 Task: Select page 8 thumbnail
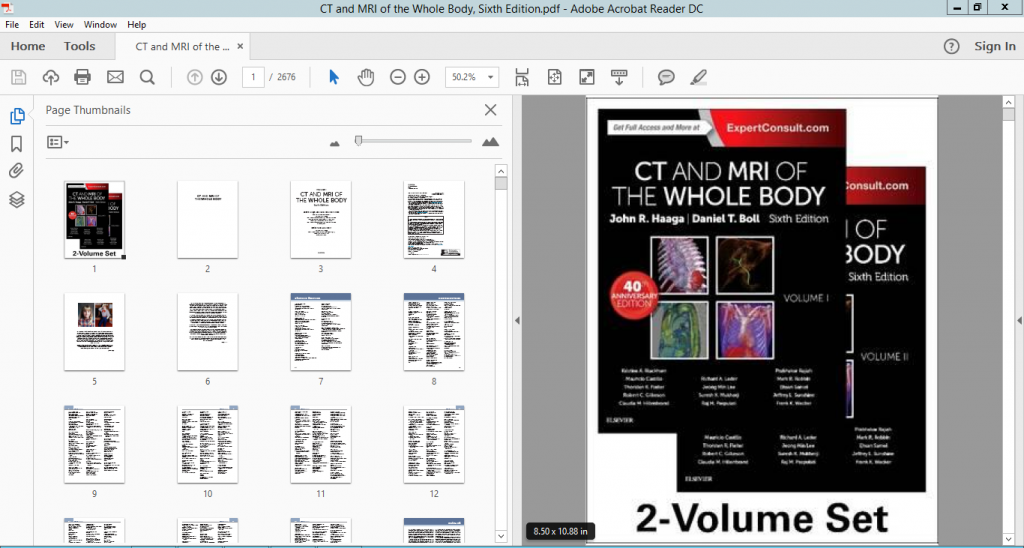434,332
